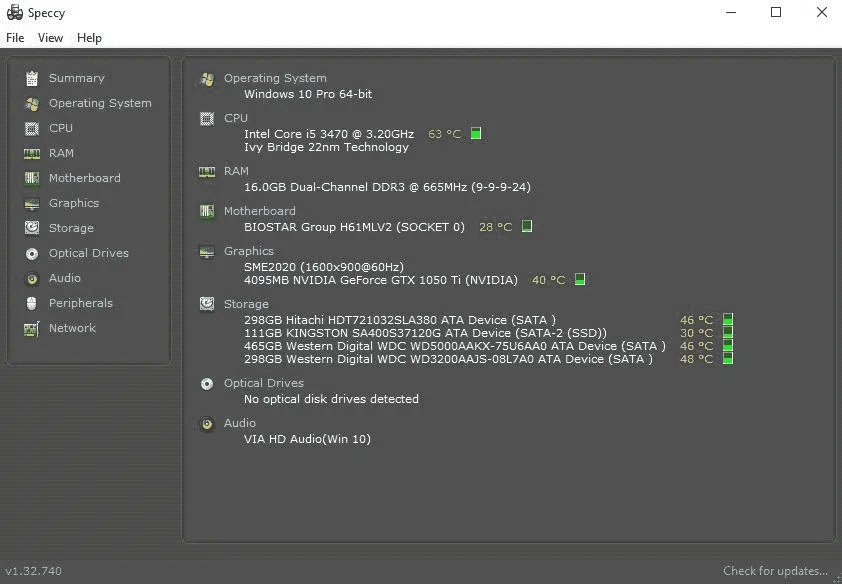
Task: Click the Network card icon in sidebar
Action: click(x=32, y=328)
